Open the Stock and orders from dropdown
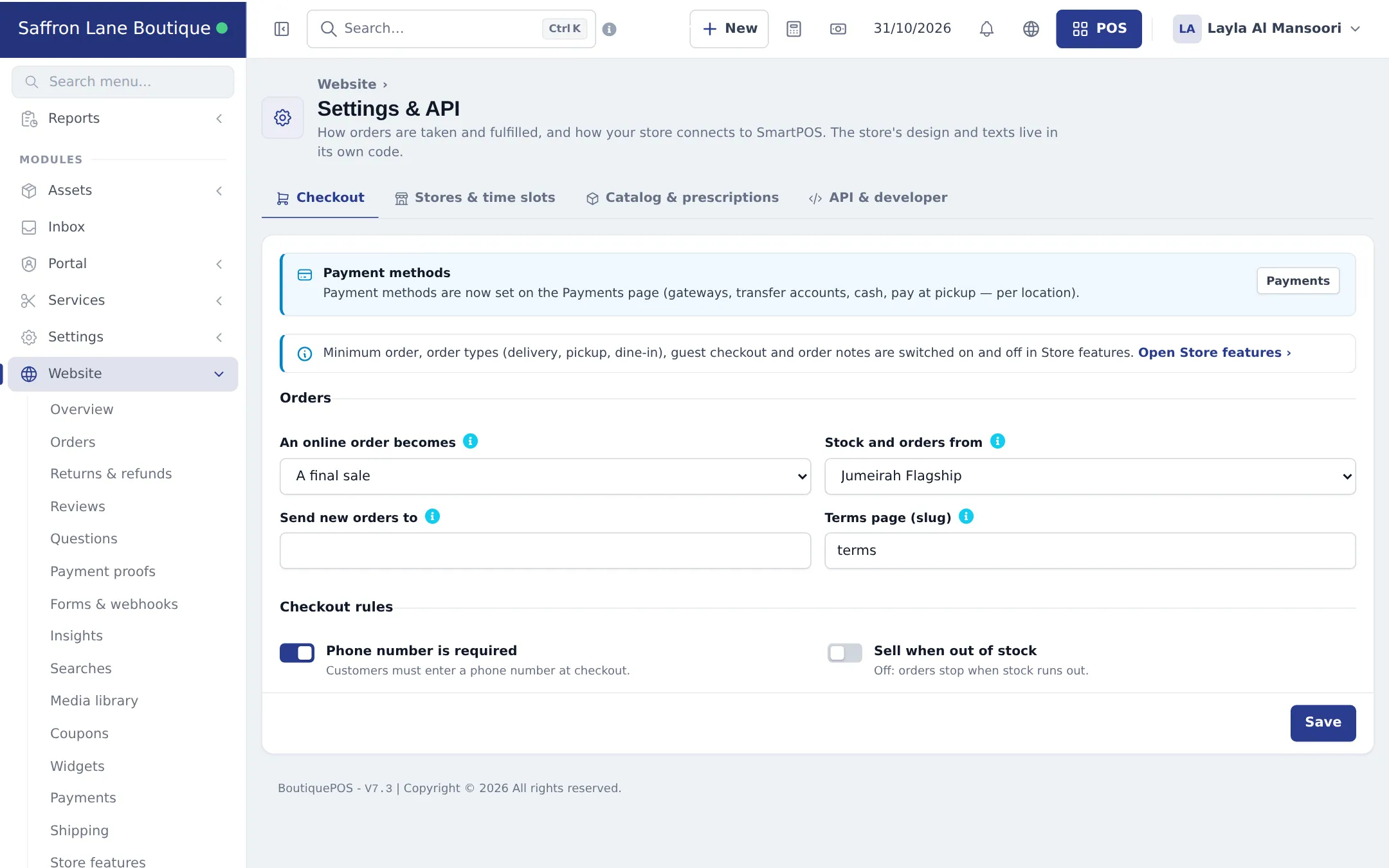Viewport: 1389px width, 868px height. (1090, 476)
